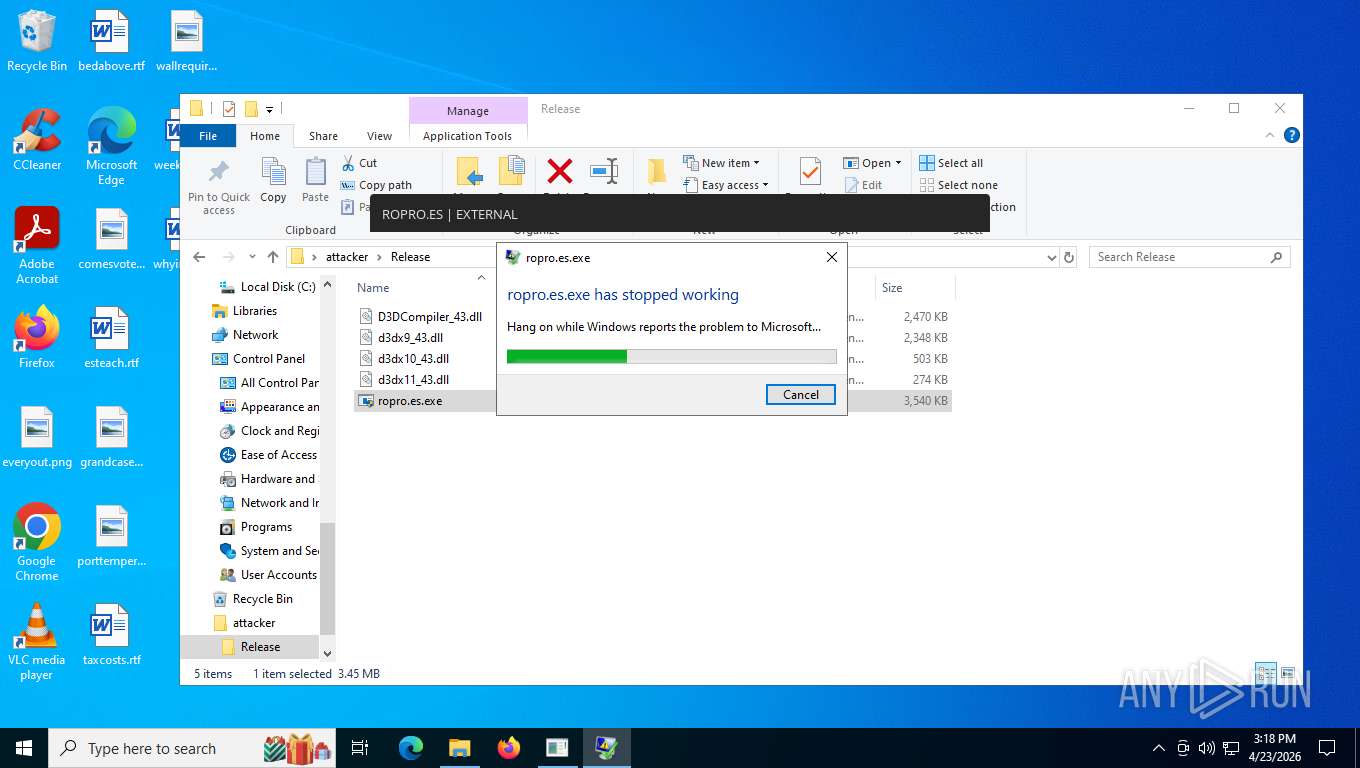Click attacker in the address breadcrumb
Screen dimensions: 1360x768
[347, 257]
